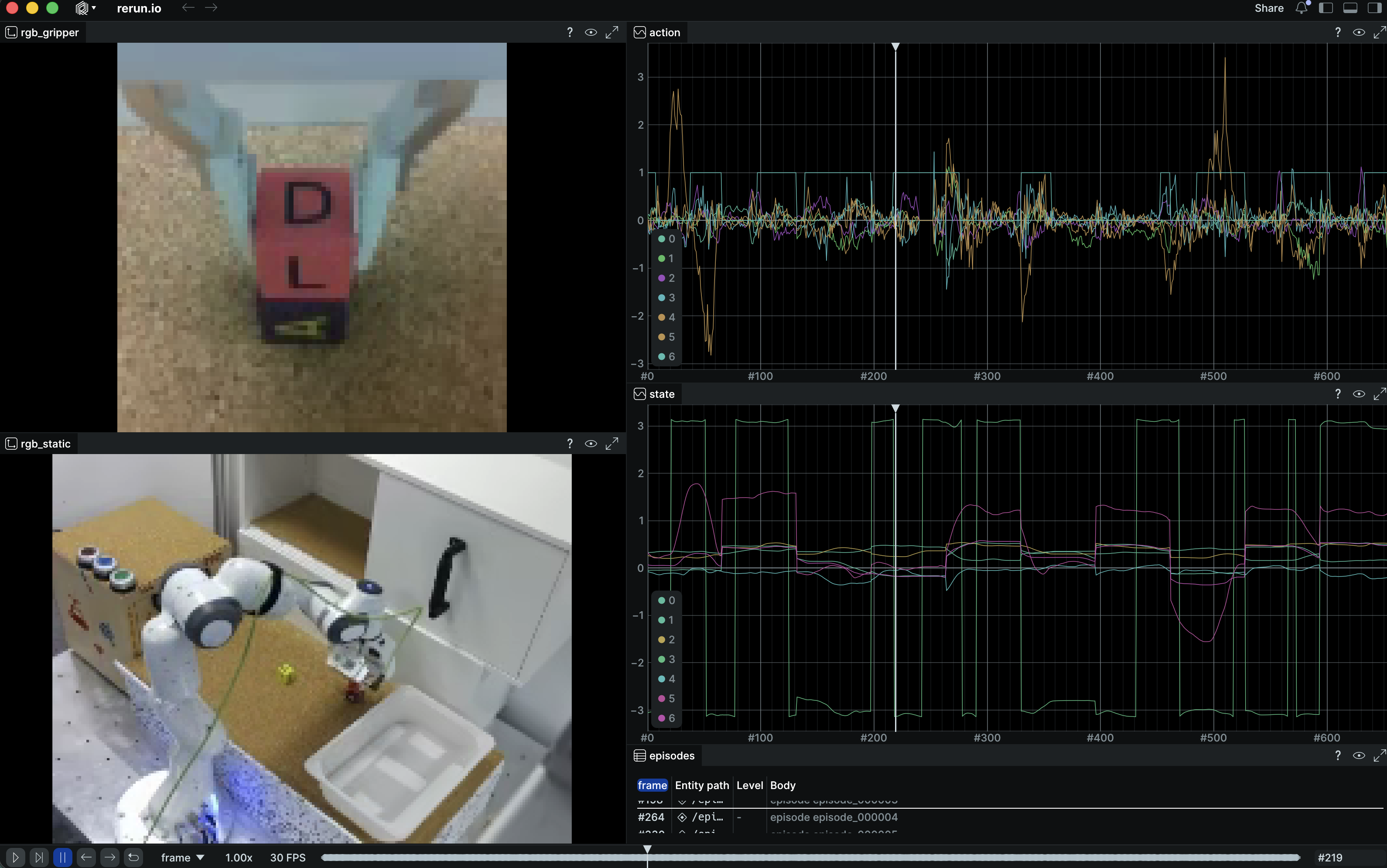The width and height of the screenshot is (1387, 868).
Task: Pause playback with the pause control
Action: (x=62, y=857)
